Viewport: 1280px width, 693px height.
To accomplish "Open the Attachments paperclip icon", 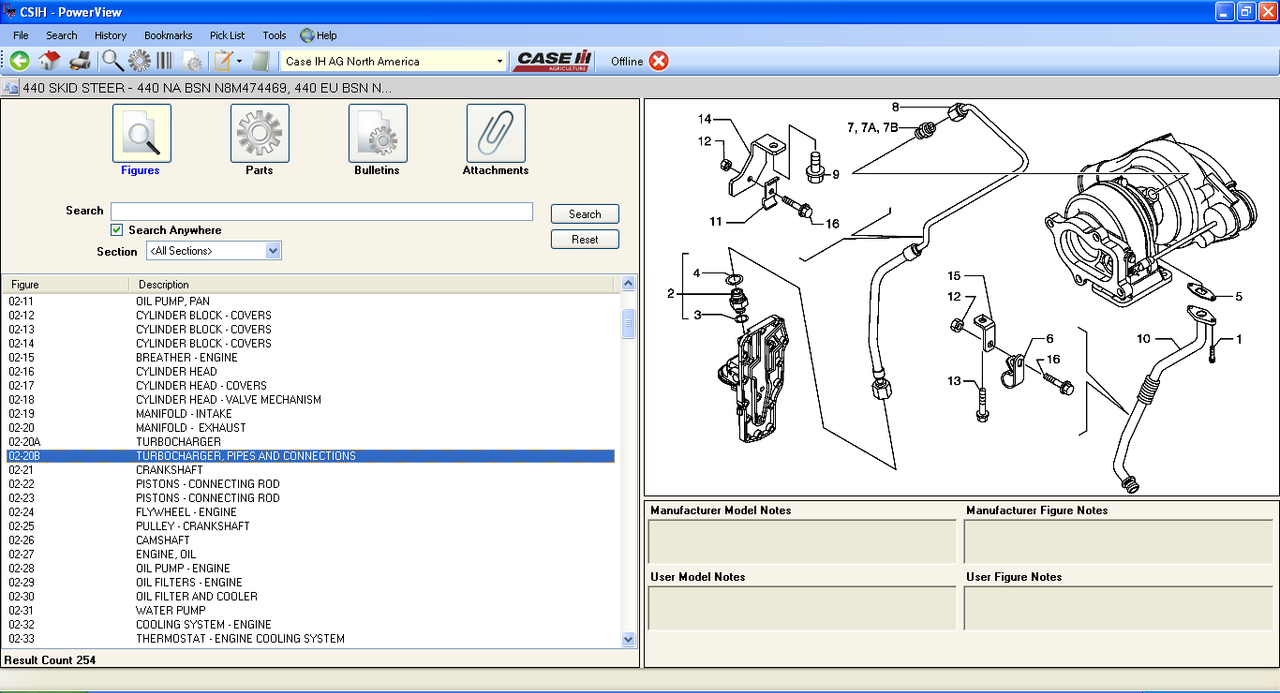I will coord(495,133).
